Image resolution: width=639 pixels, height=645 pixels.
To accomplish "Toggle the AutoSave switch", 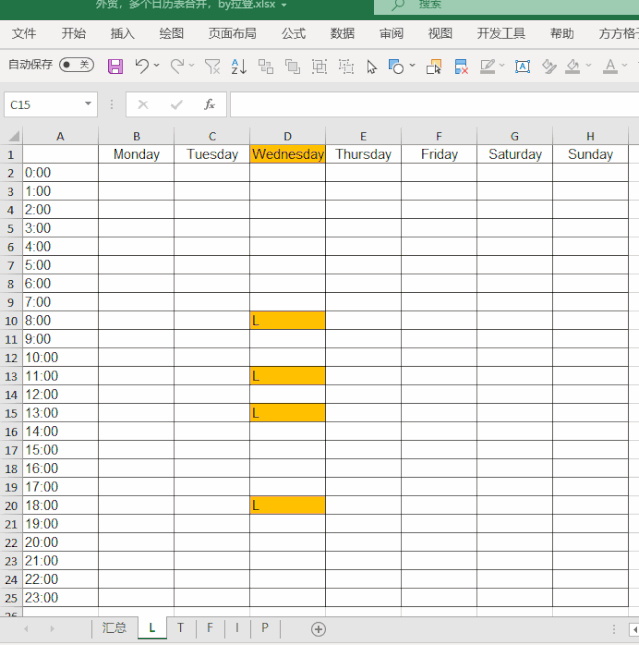I will (77, 65).
